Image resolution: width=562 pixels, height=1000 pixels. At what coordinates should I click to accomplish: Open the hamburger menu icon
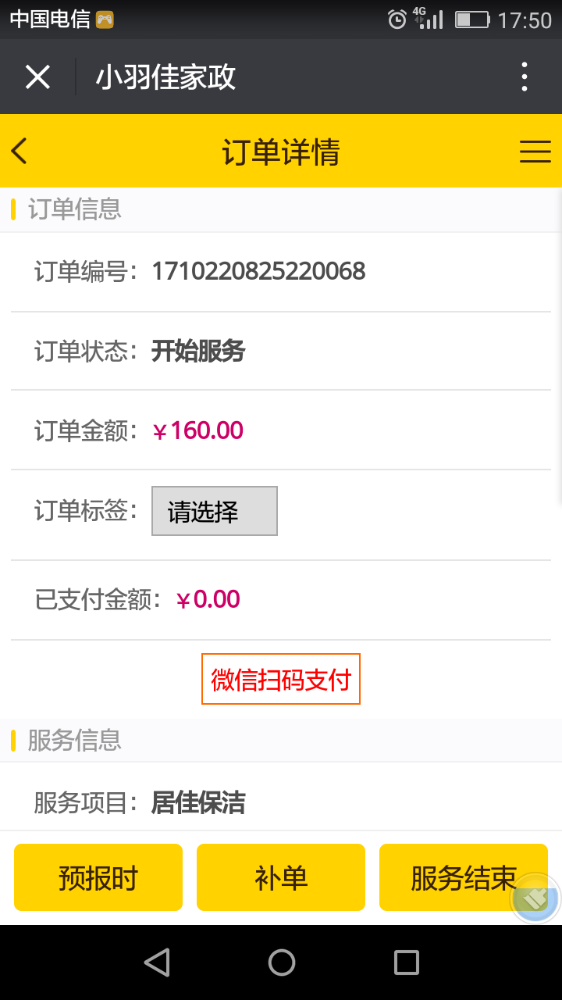coord(535,152)
